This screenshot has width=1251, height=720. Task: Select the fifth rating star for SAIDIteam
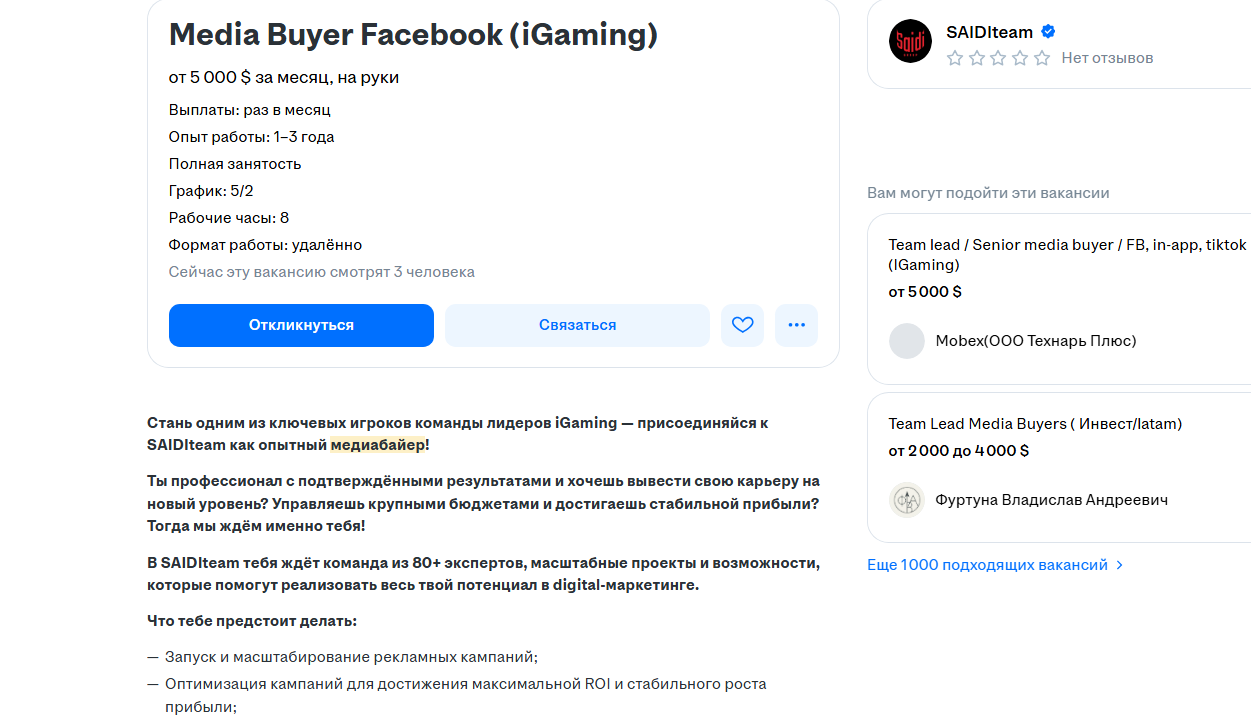click(1041, 59)
